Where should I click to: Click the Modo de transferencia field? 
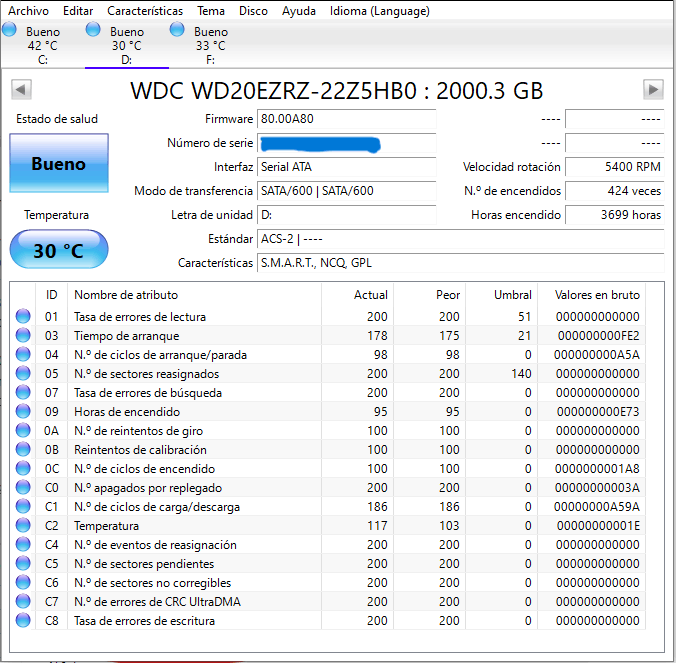(347, 191)
